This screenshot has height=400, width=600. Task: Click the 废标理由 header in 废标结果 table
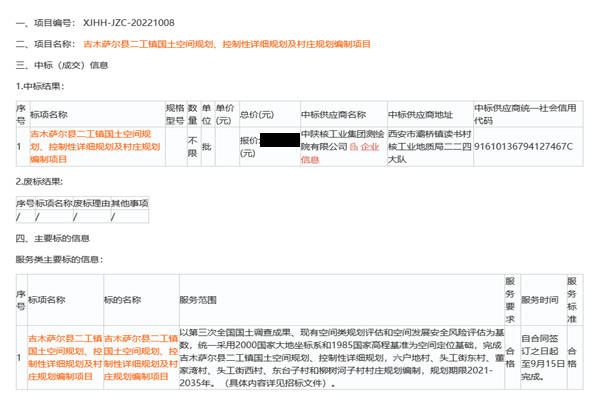[90, 203]
